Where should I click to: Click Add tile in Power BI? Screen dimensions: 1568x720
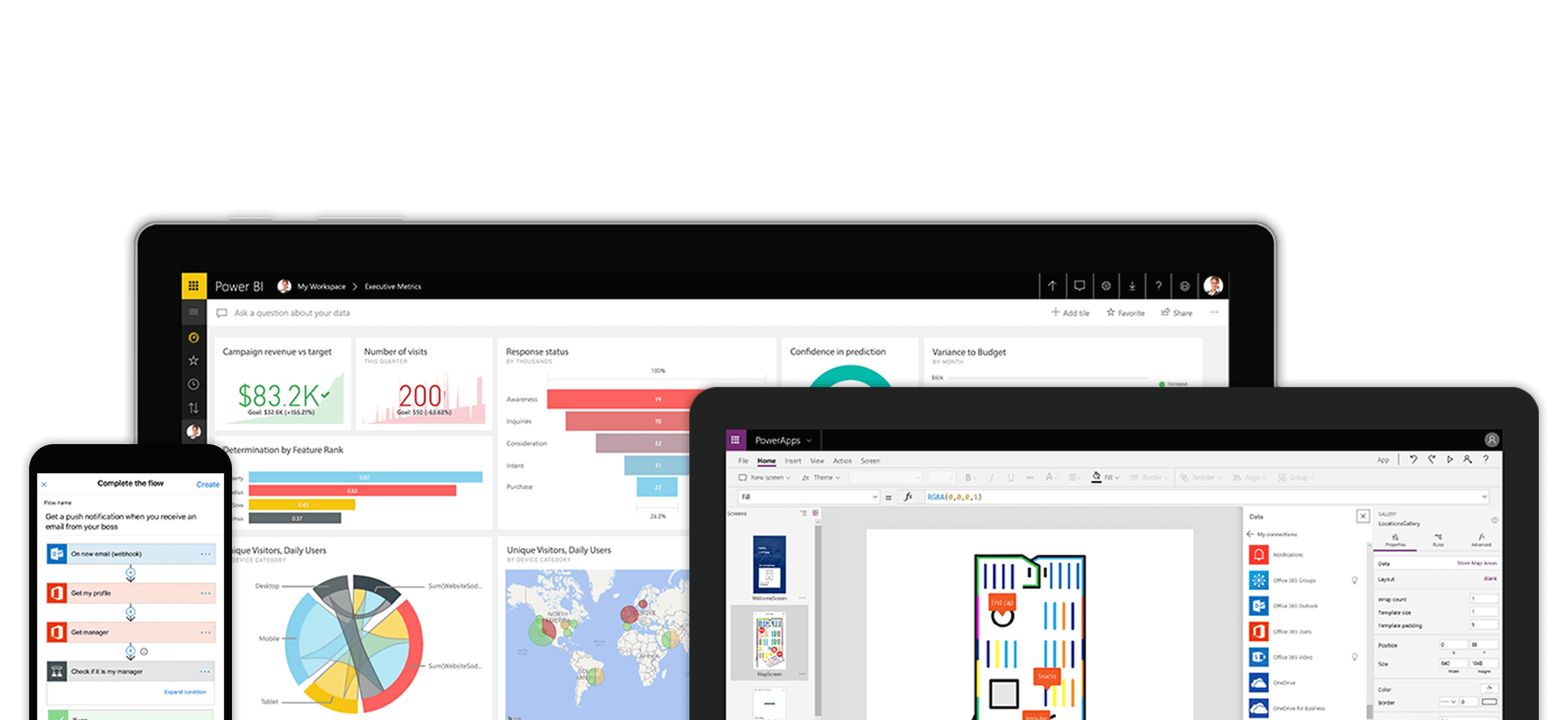1070,312
